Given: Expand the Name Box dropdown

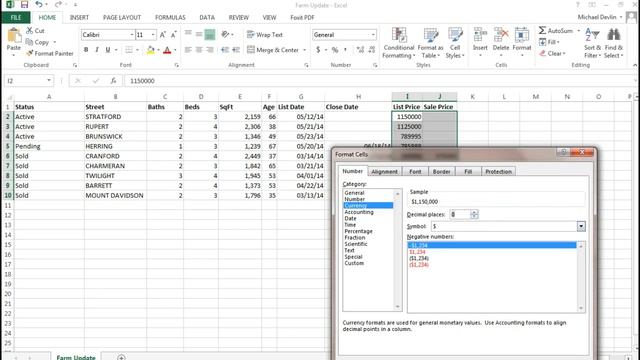Looking at the screenshot, I should click(49, 80).
